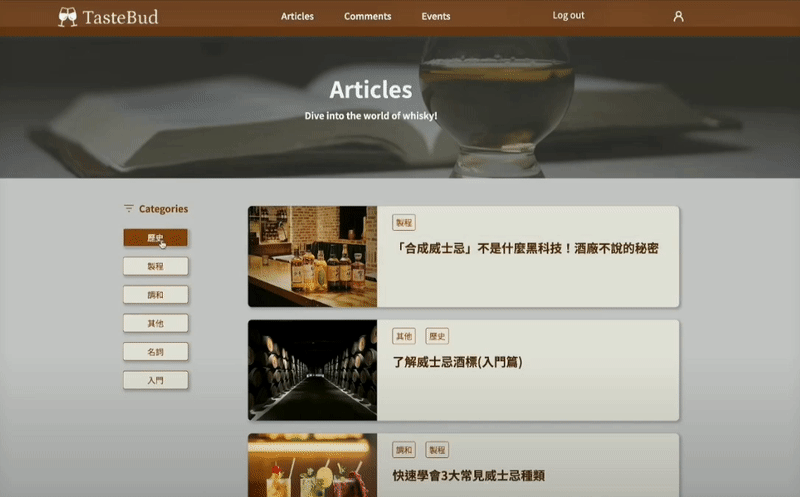Toggle the 調和 category filter button
Screen dimensions: 800x497
156,295
